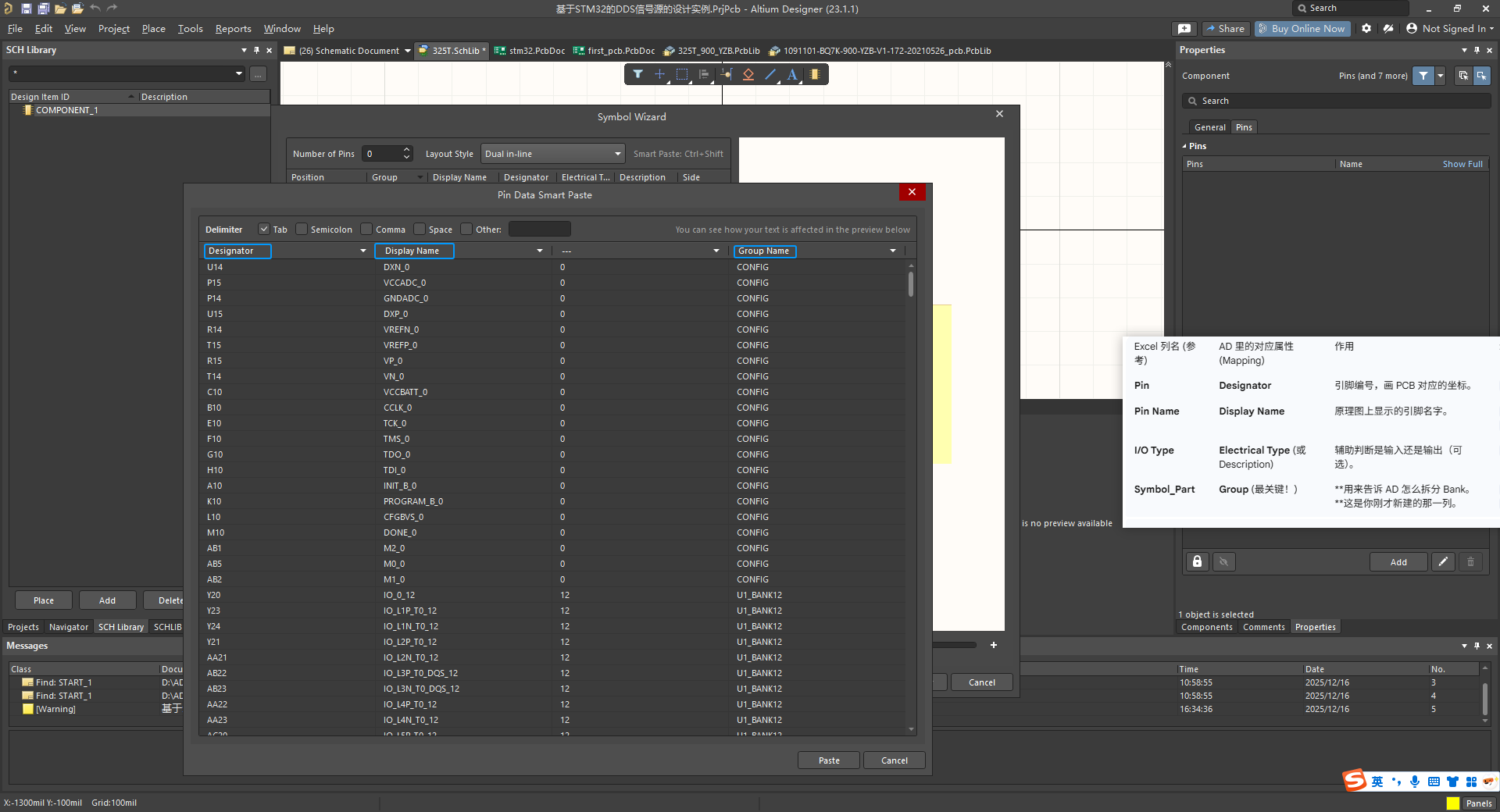This screenshot has width=1500, height=812.
Task: Close the Pin Data Smart Paste dialog with red X
Action: tap(912, 192)
